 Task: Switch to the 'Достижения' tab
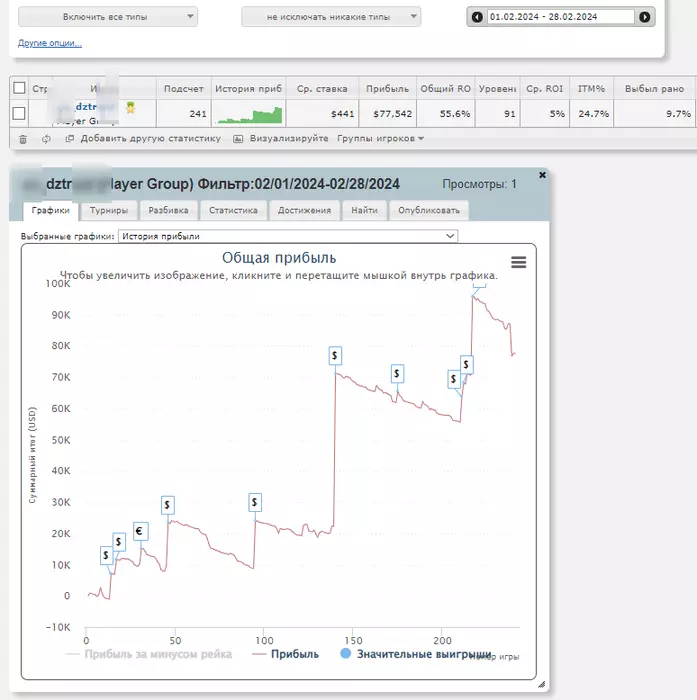tap(305, 211)
